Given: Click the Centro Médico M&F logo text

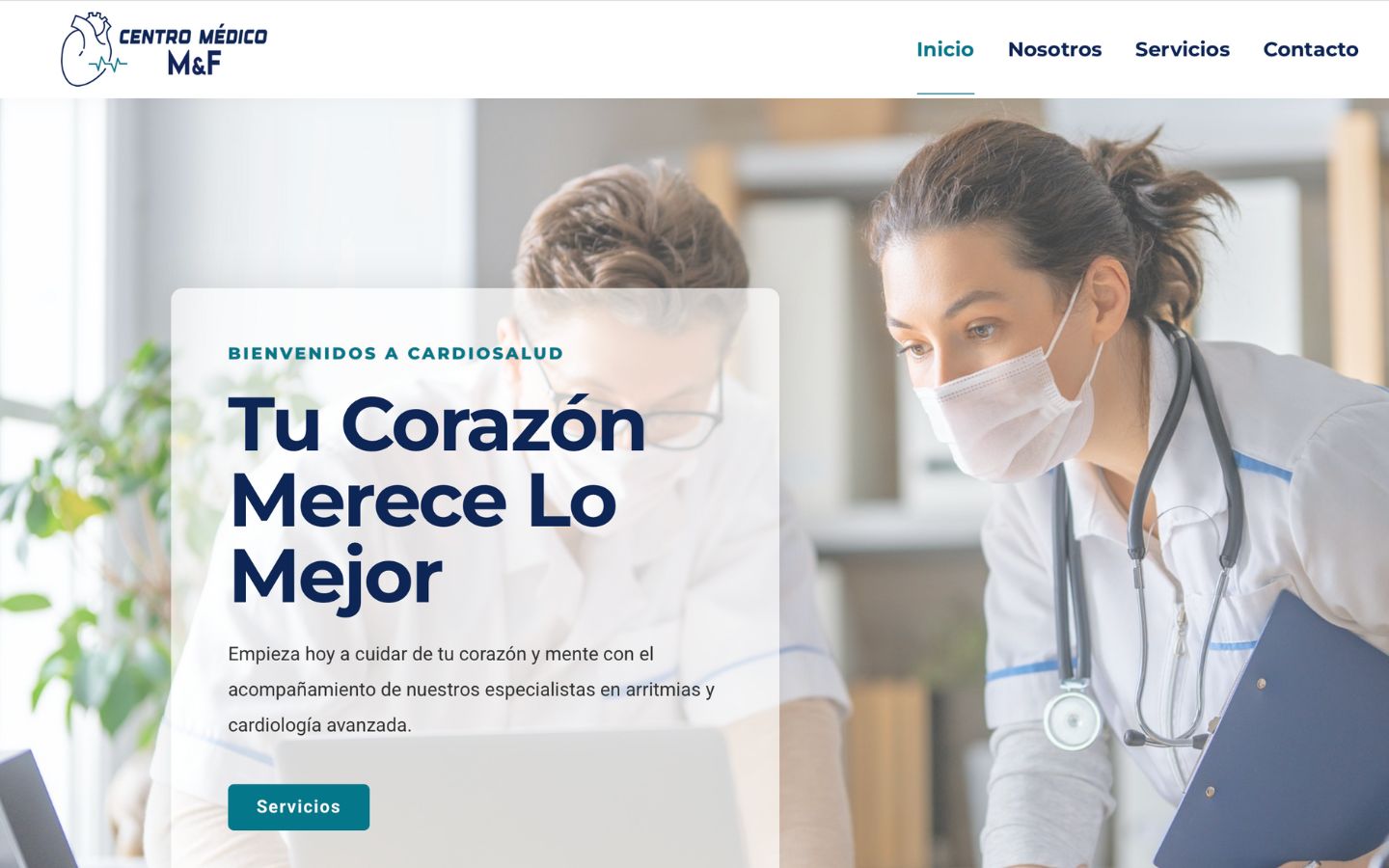Looking at the screenshot, I should pyautogui.click(x=193, y=50).
